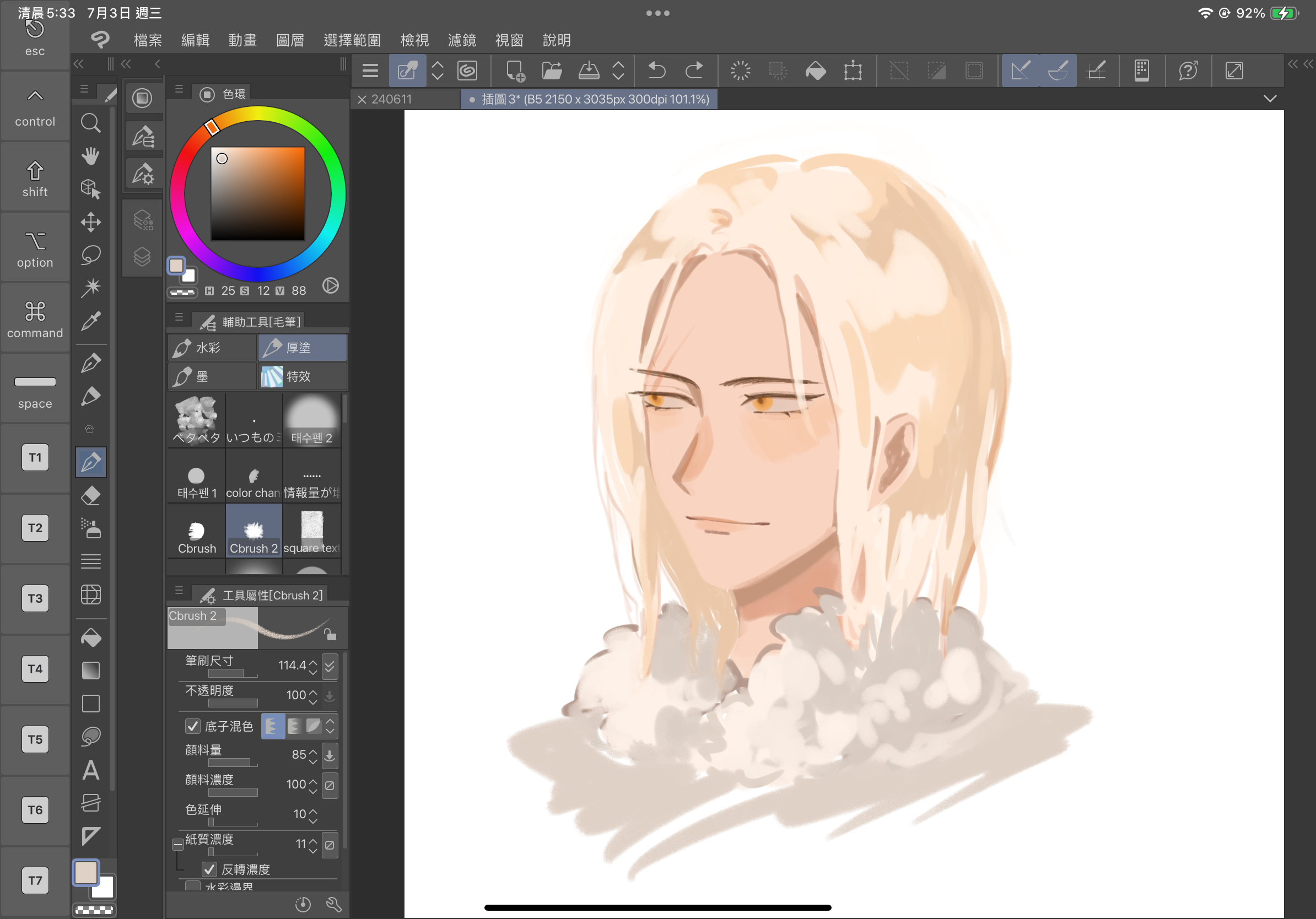Click the smartphone connect icon
The height and width of the screenshot is (919, 1316).
[1141, 71]
